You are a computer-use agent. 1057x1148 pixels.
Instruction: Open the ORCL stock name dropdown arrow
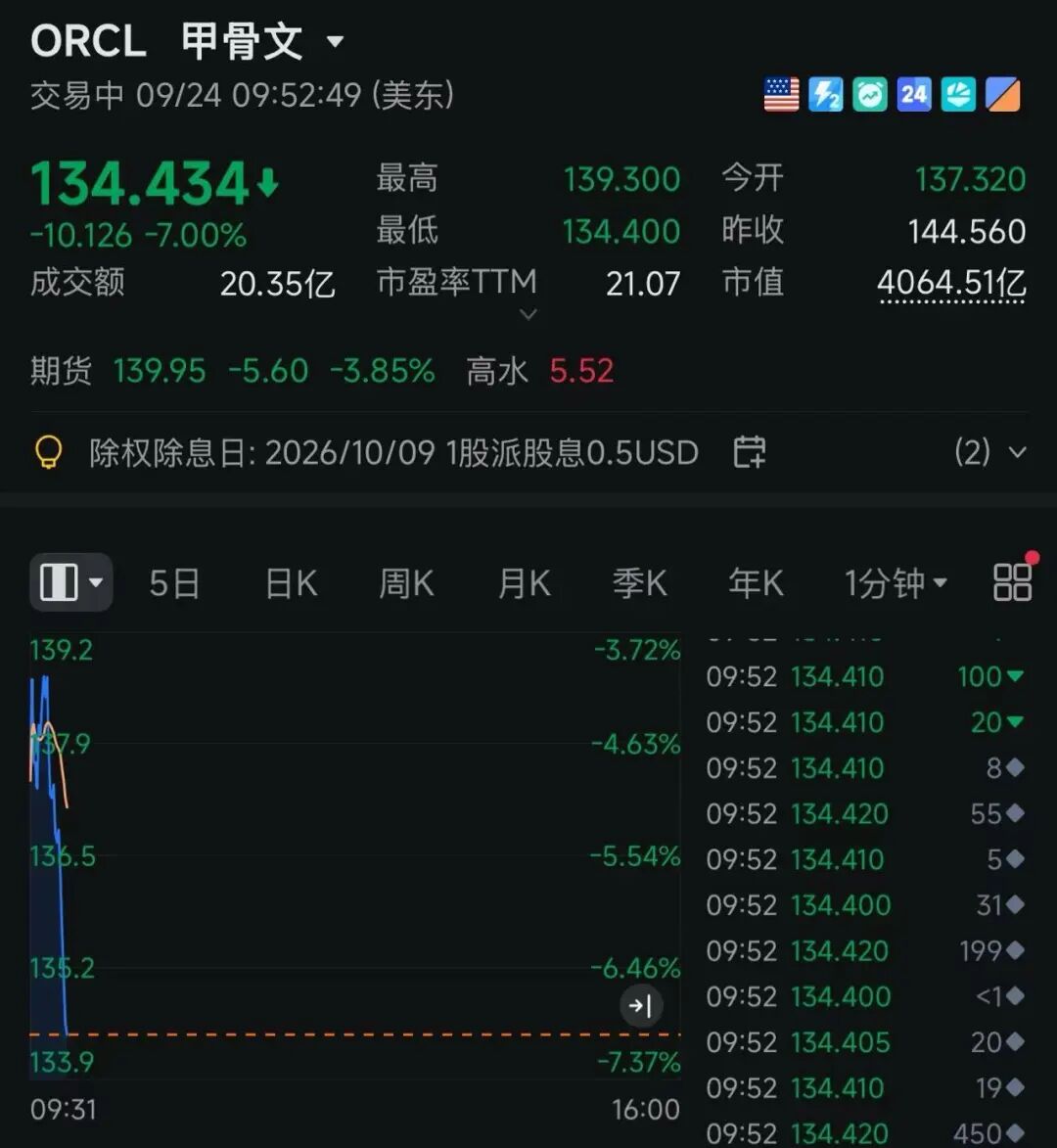(x=336, y=41)
